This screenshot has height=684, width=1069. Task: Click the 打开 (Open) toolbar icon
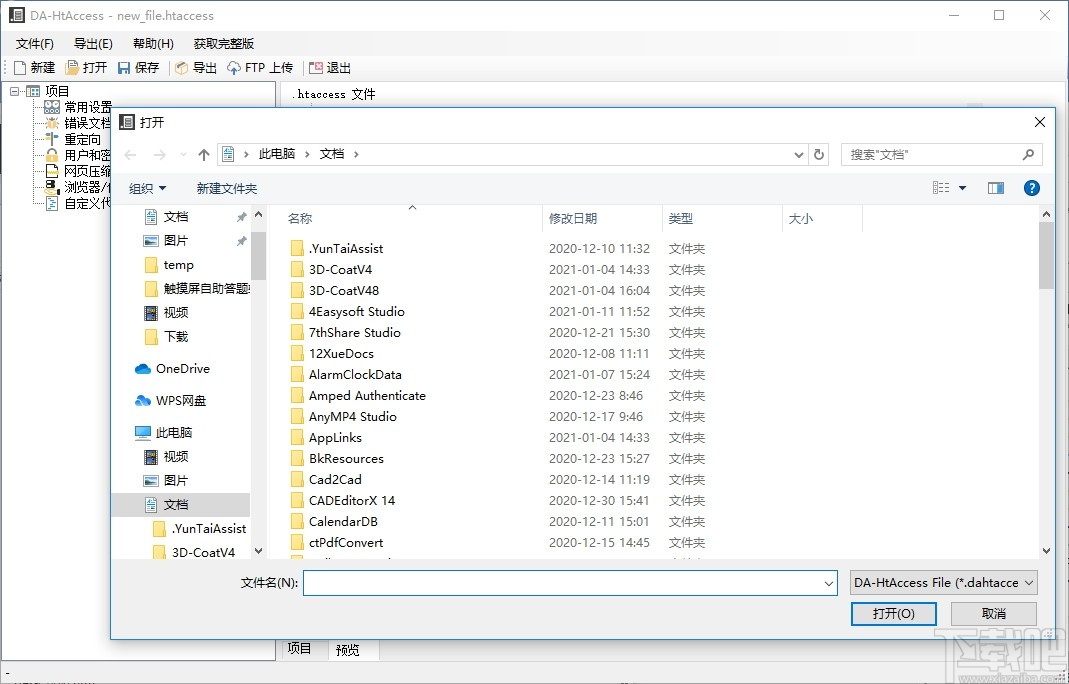pos(87,67)
